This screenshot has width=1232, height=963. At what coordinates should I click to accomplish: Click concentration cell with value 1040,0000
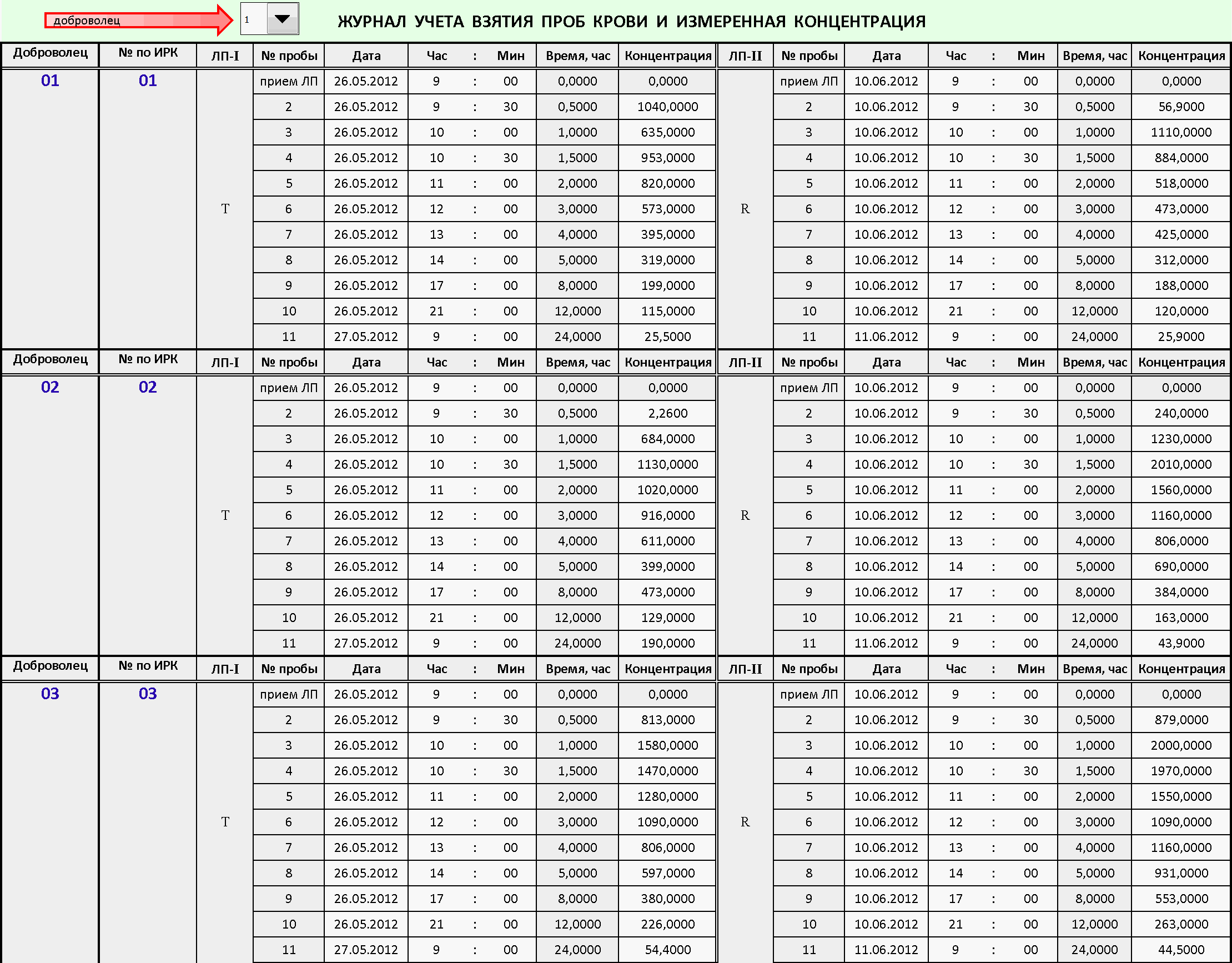point(667,107)
